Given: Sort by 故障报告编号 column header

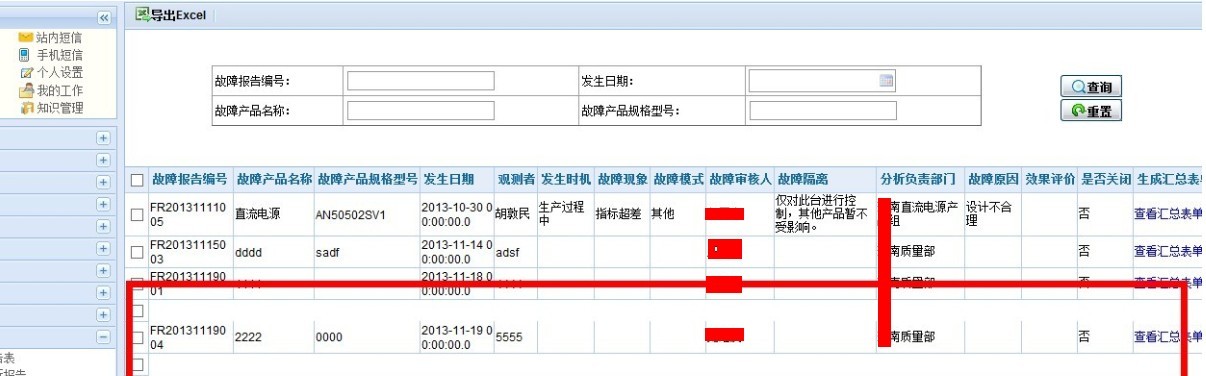Looking at the screenshot, I should (190, 180).
